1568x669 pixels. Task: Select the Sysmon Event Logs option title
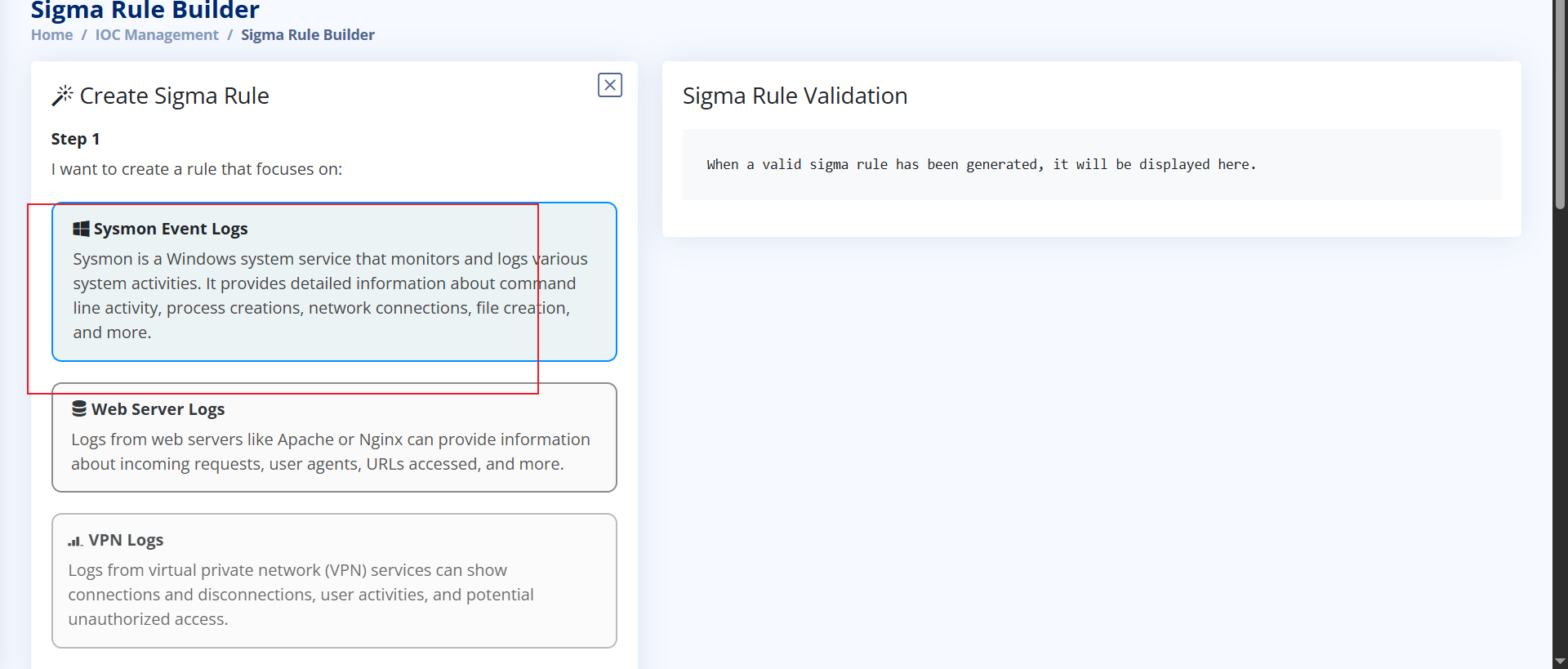170,229
